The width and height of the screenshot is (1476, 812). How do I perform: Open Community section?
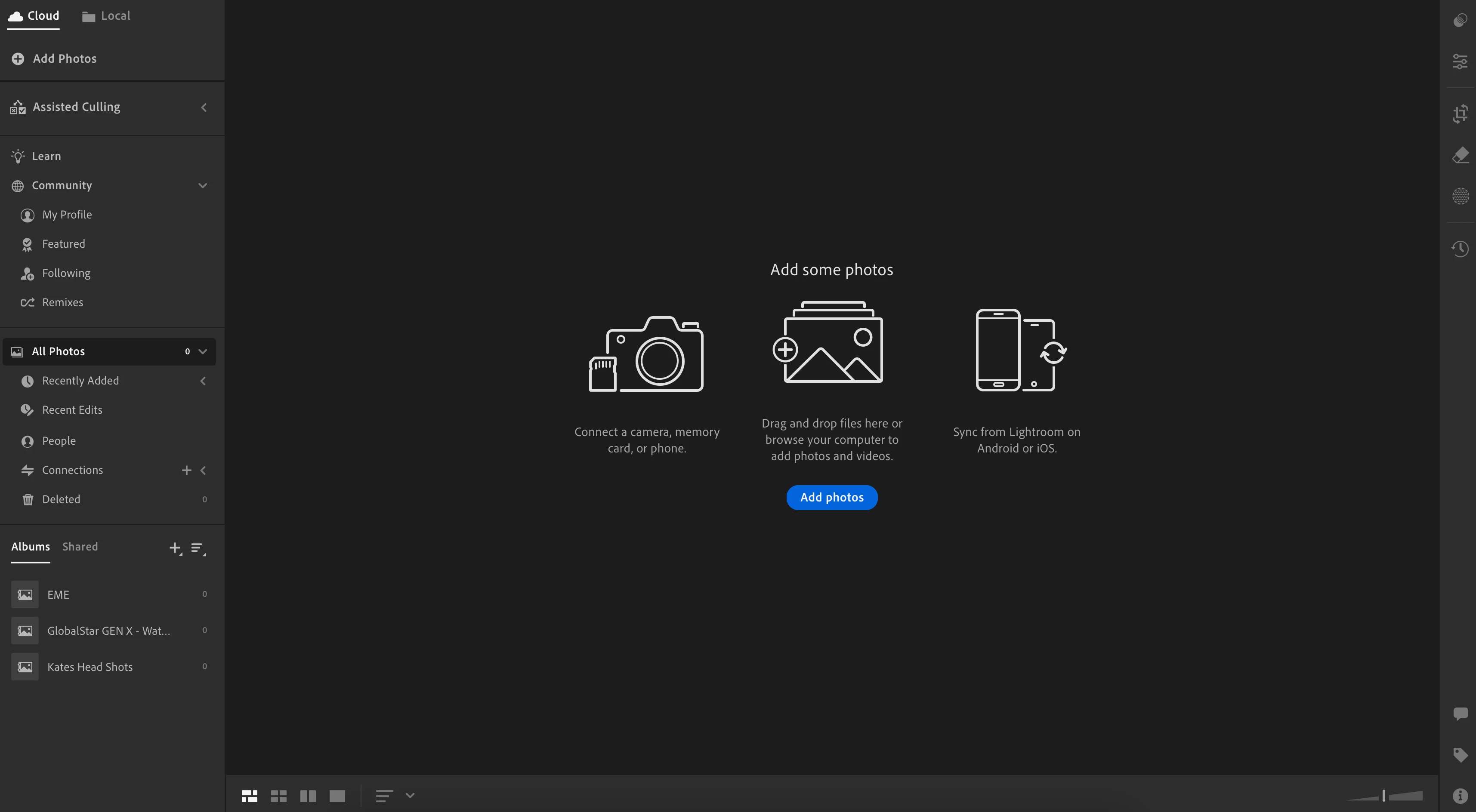62,185
